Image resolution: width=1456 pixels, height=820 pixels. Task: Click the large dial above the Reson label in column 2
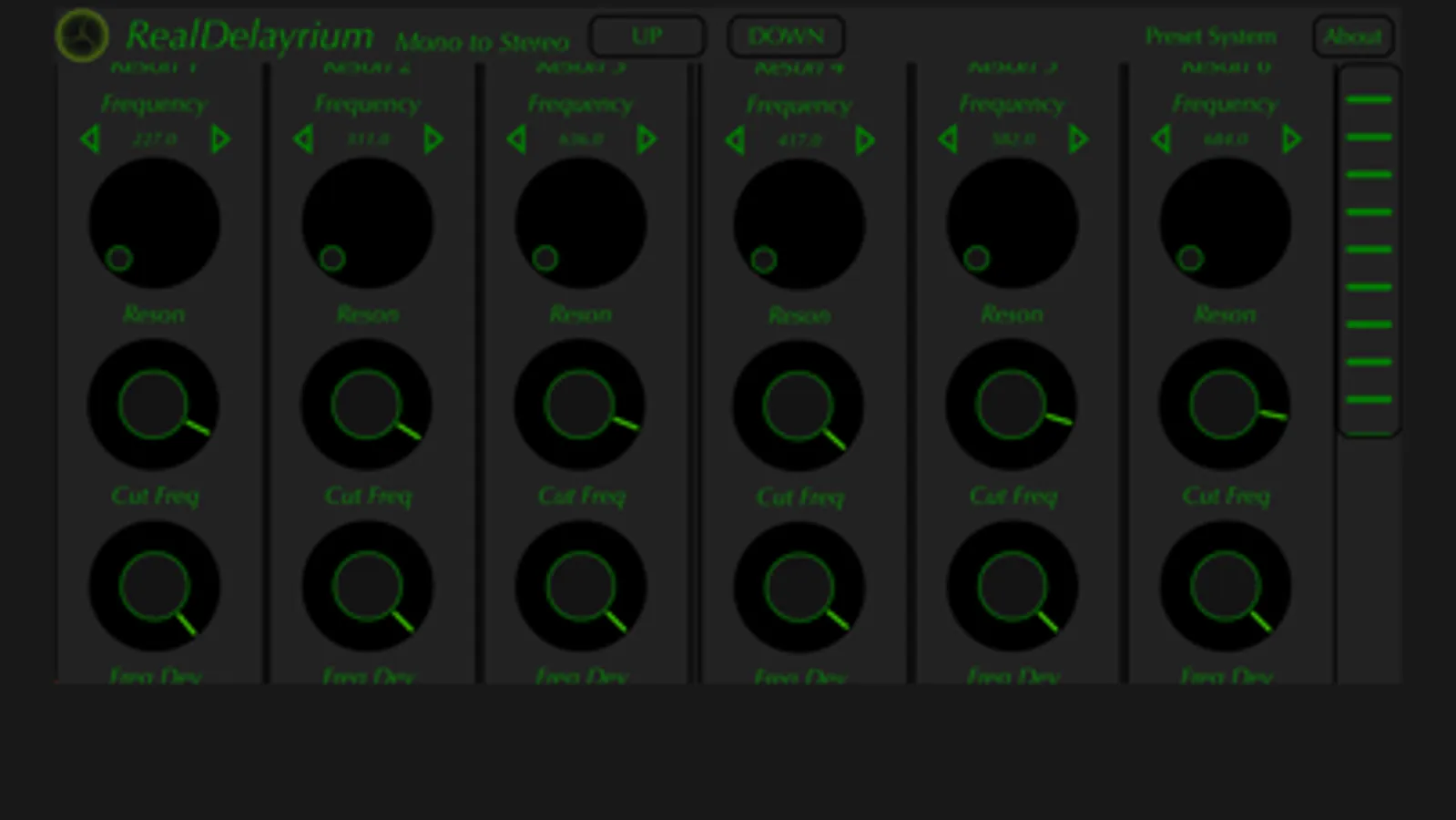coord(368,223)
